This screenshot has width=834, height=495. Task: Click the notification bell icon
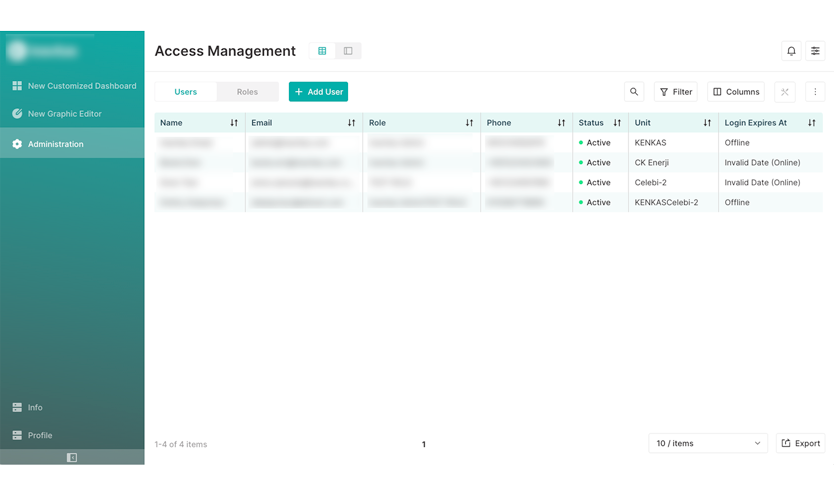(x=791, y=51)
